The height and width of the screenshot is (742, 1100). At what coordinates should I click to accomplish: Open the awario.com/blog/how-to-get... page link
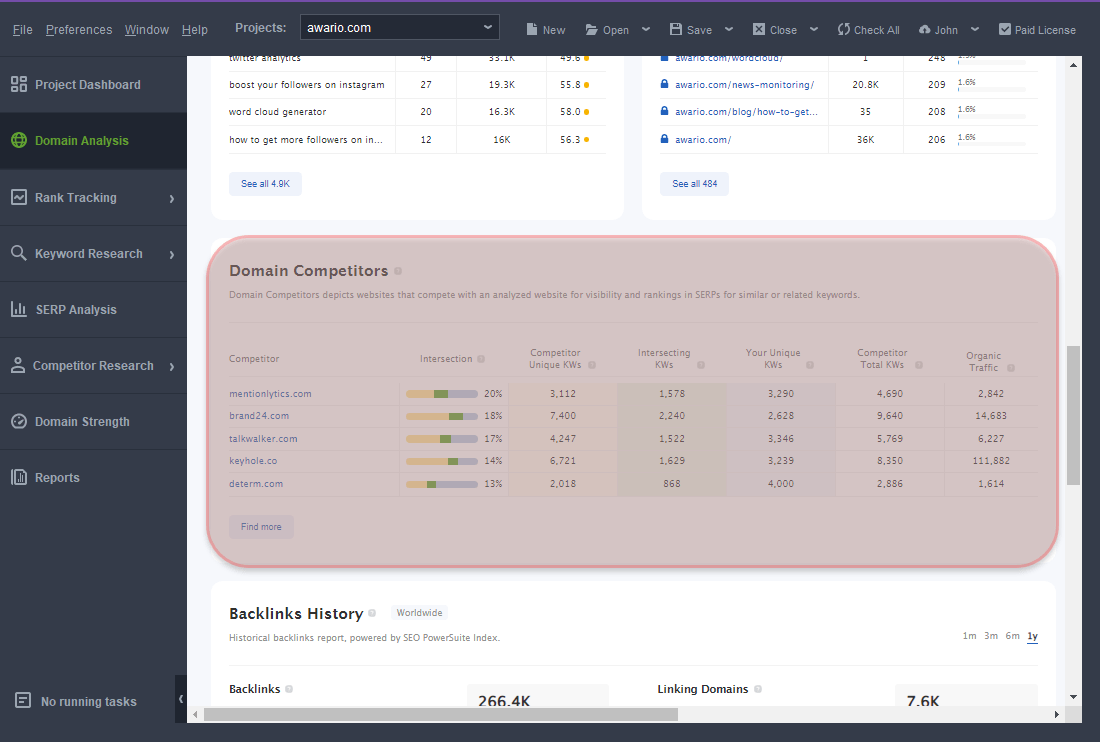tap(746, 112)
